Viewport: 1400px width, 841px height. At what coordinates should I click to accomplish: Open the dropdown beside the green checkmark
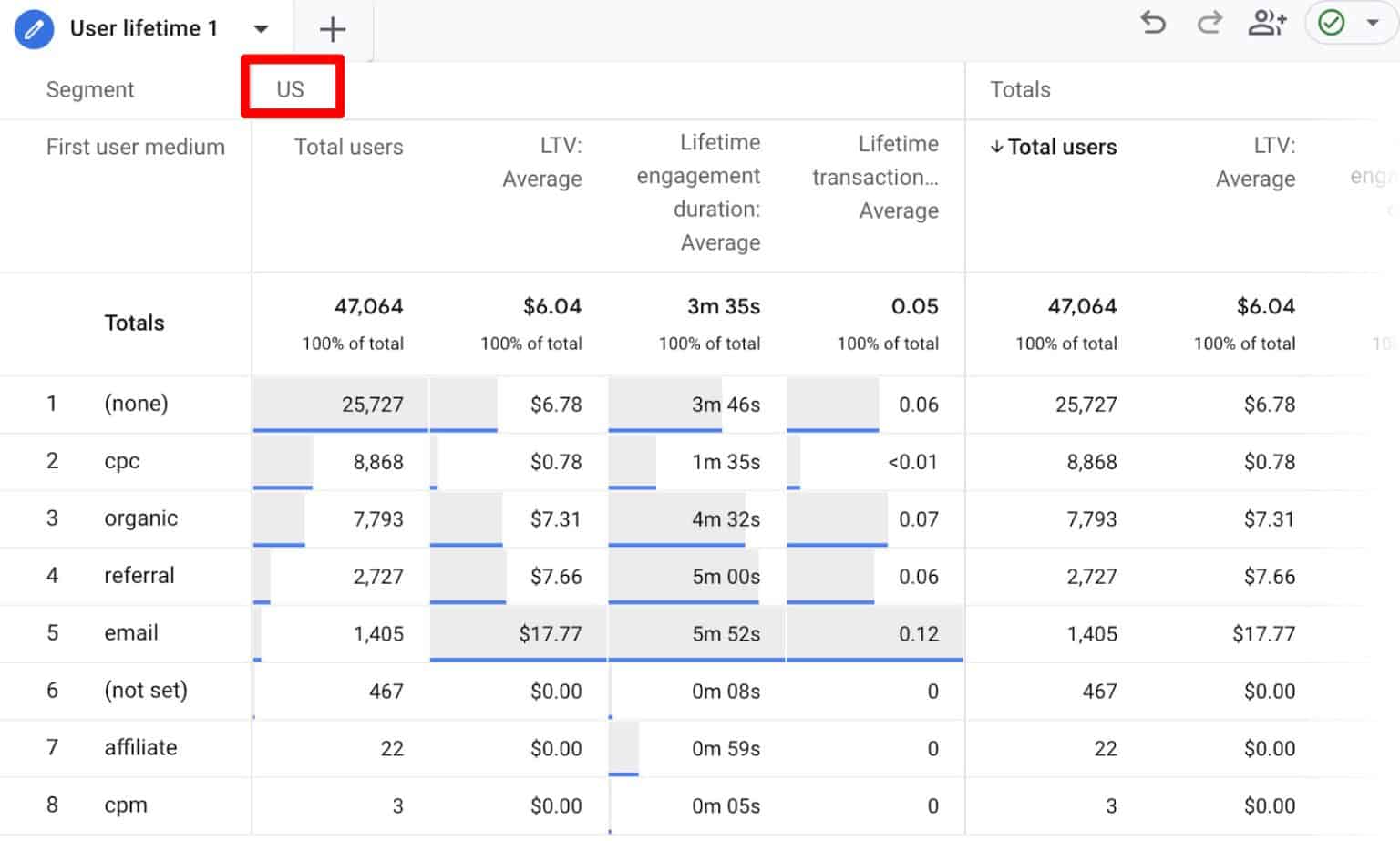[x=1373, y=25]
